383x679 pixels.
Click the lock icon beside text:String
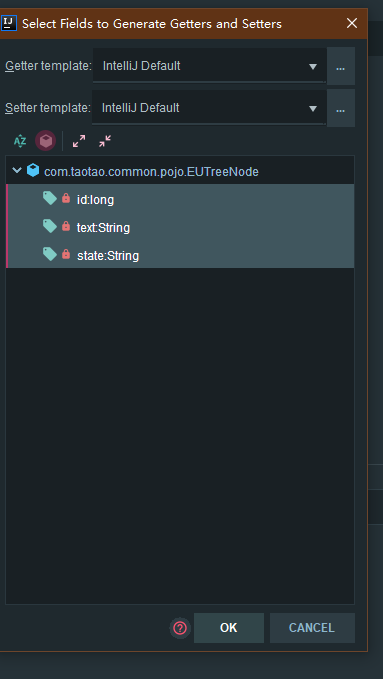click(x=66, y=226)
